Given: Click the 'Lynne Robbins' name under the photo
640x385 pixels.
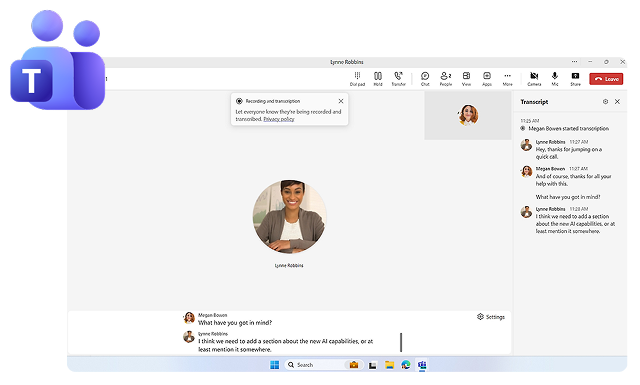Looking at the screenshot, I should click(x=289, y=265).
